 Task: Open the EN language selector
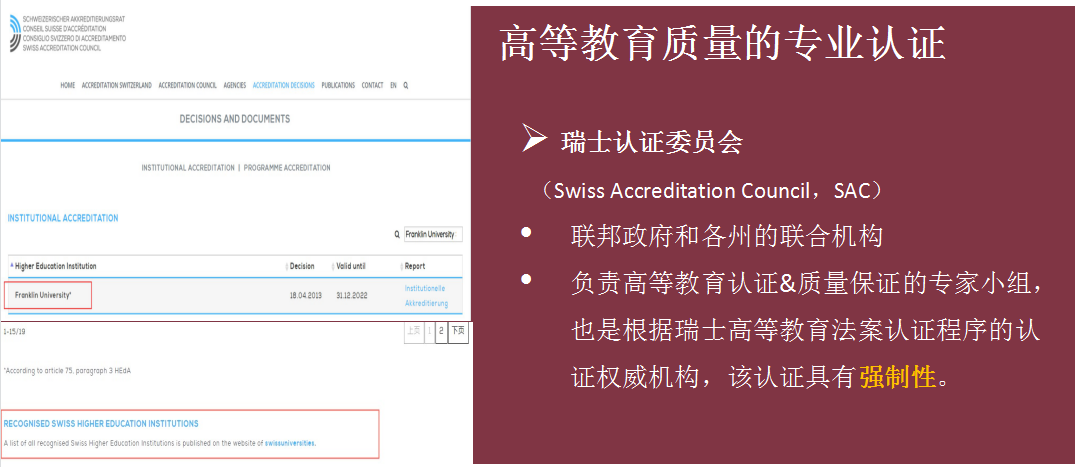(x=393, y=86)
